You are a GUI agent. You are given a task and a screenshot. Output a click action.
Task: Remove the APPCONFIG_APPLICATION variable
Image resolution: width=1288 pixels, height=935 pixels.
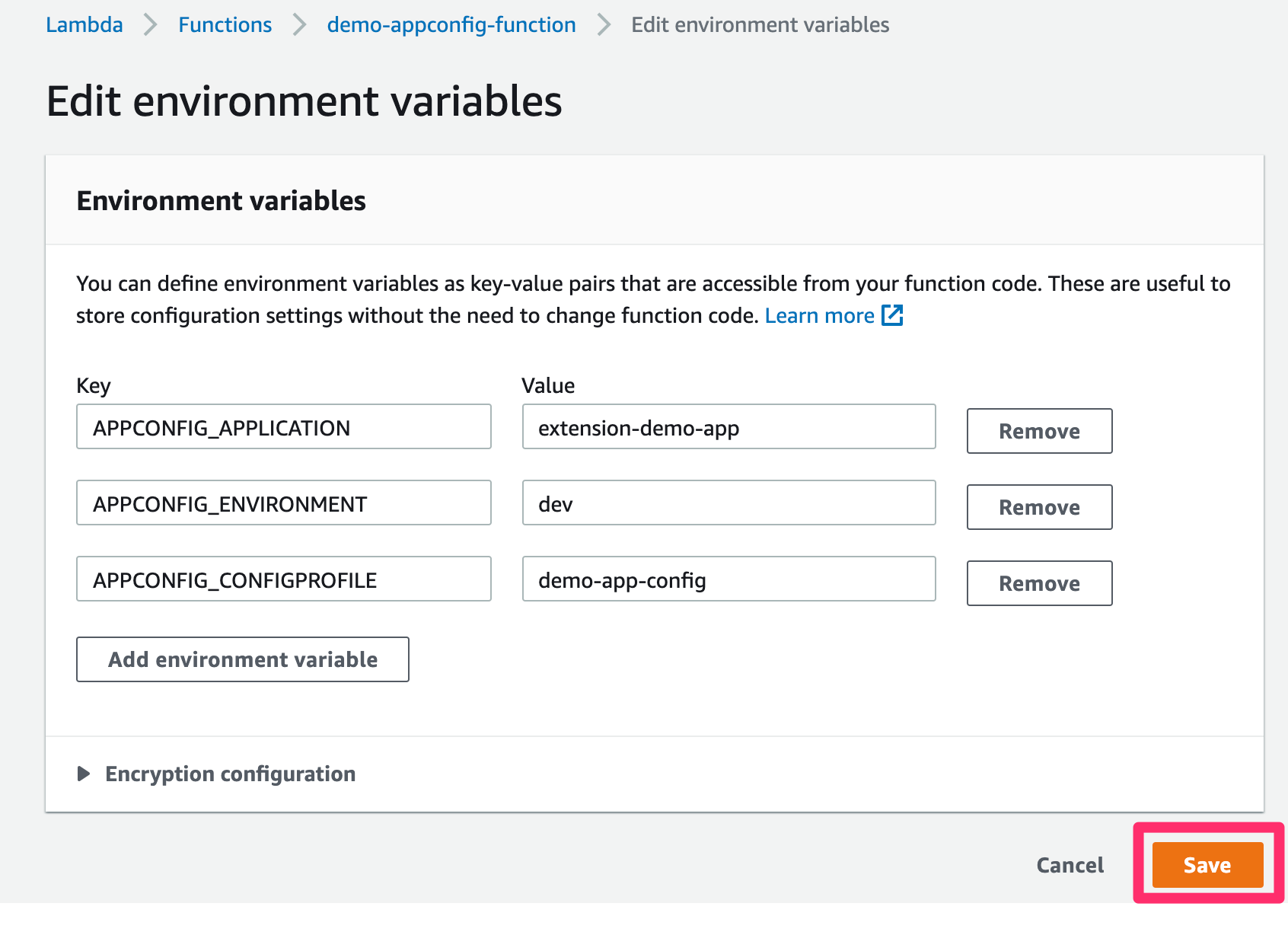coord(1039,431)
